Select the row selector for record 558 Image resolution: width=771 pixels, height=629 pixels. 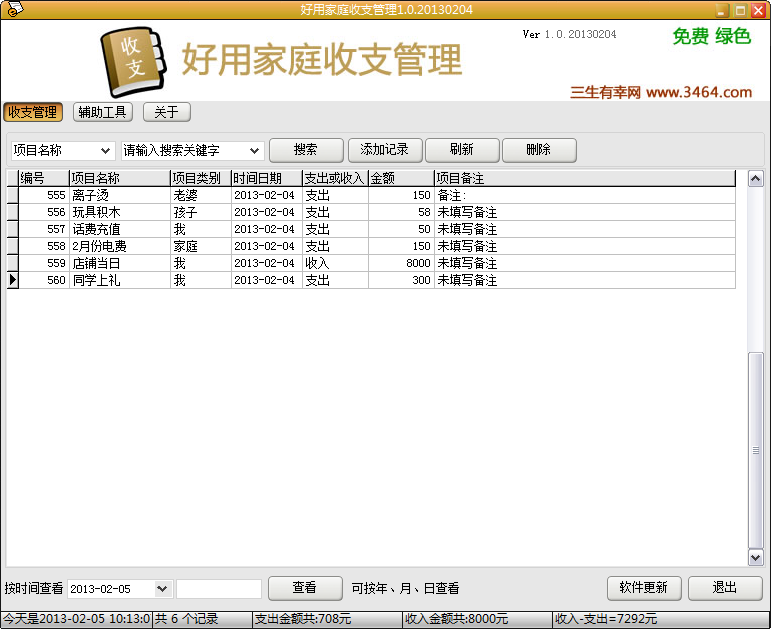pyautogui.click(x=12, y=246)
